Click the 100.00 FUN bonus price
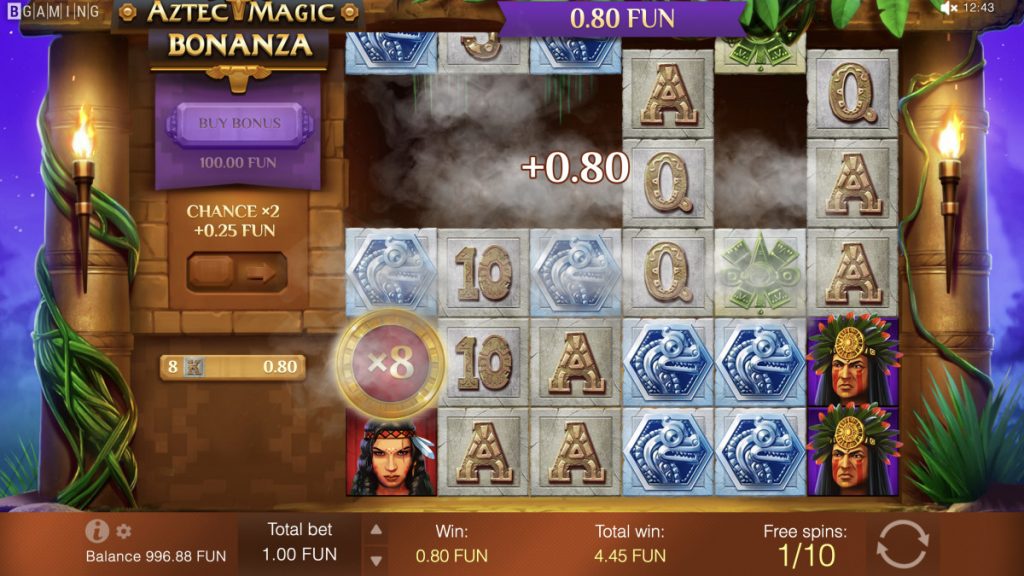Image resolution: width=1024 pixels, height=576 pixels. pos(238,163)
